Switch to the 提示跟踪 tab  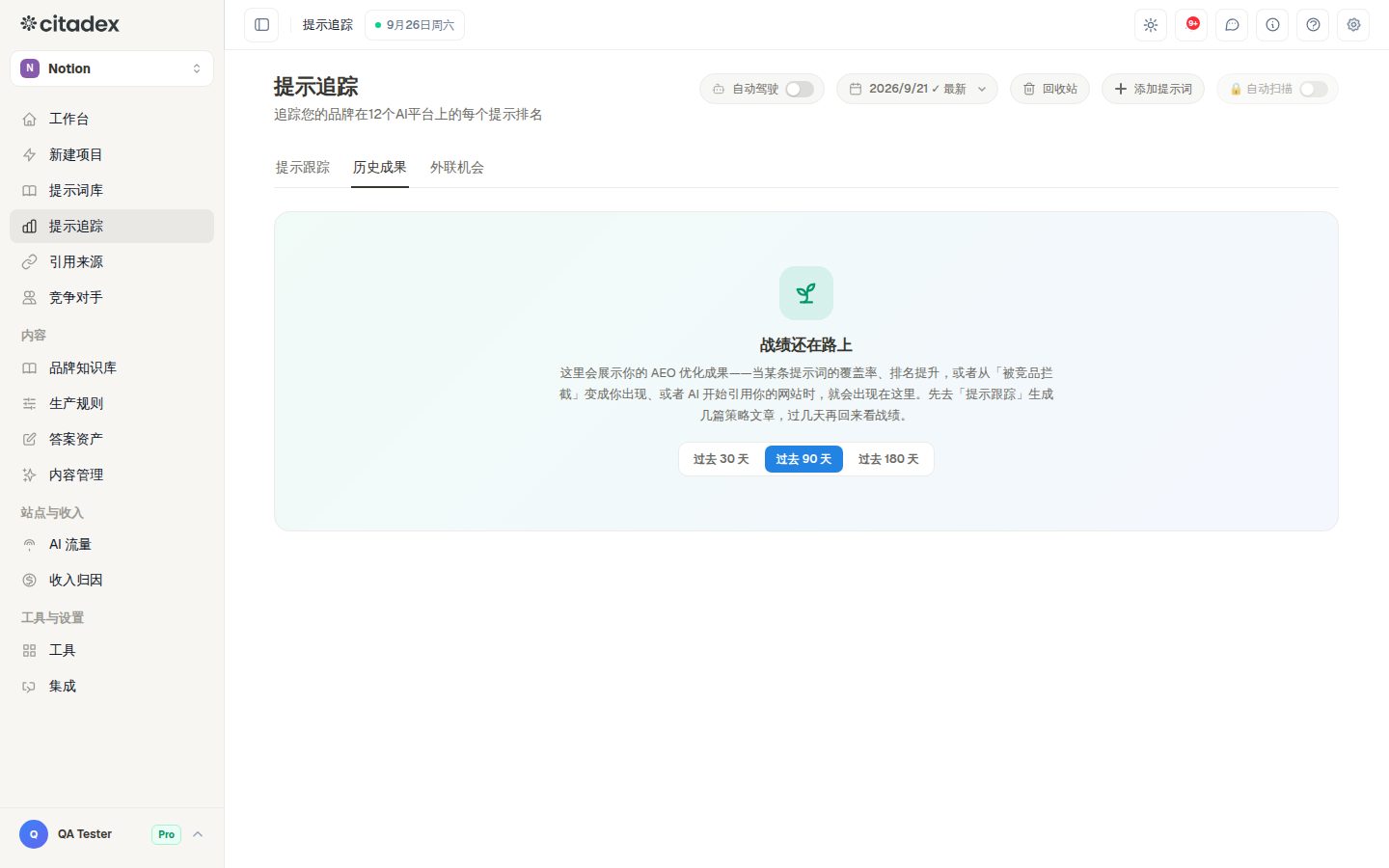[x=303, y=167]
